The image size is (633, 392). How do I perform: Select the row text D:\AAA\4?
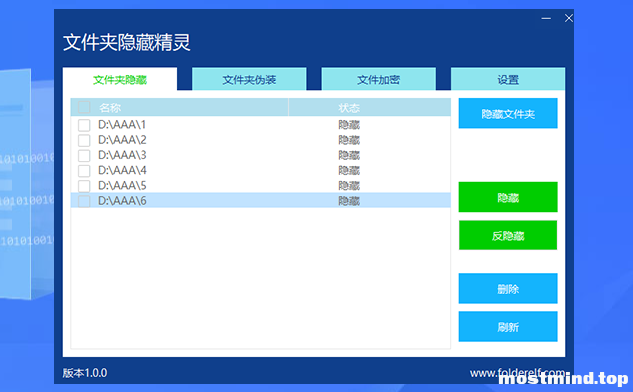[122, 170]
